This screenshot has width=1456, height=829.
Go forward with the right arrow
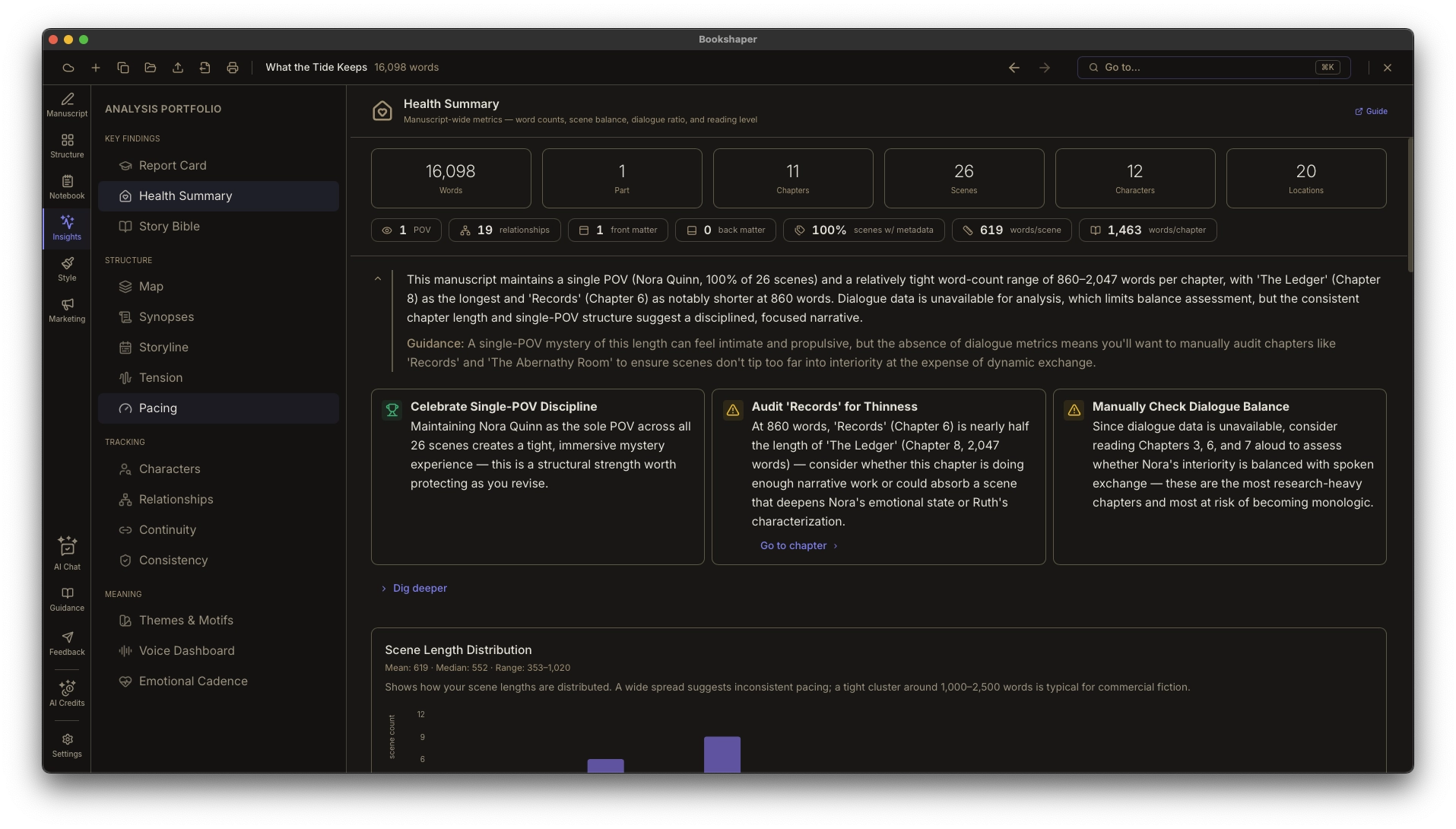click(1045, 68)
